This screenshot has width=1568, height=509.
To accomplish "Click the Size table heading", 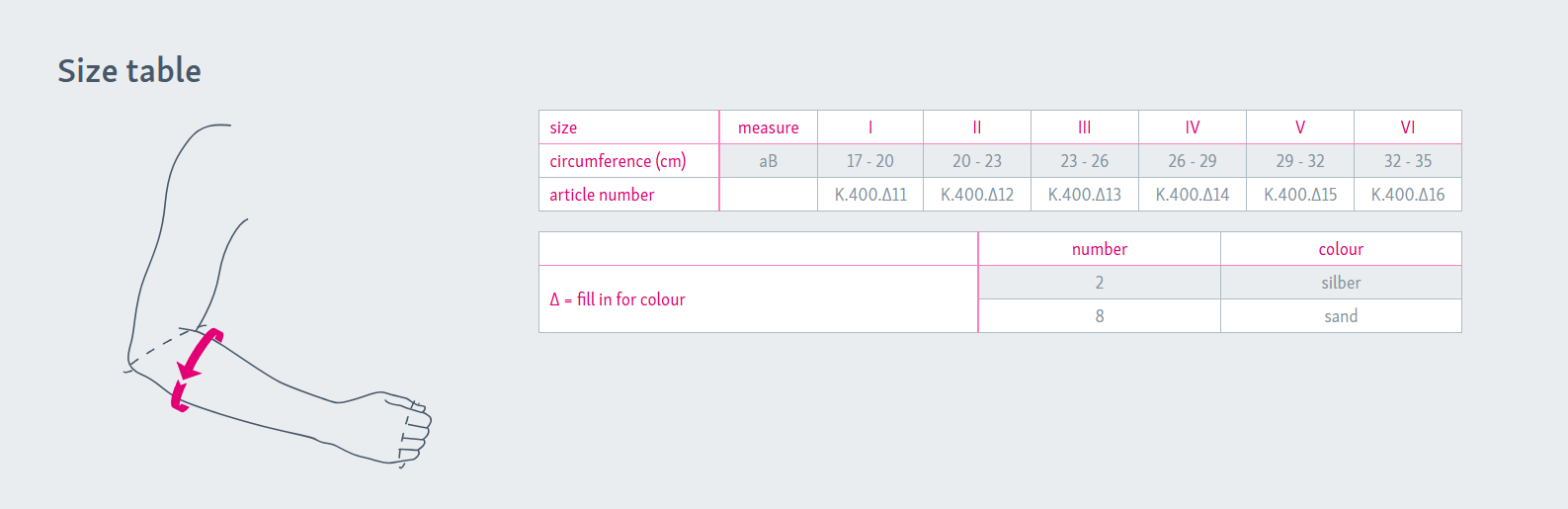I will (x=129, y=71).
